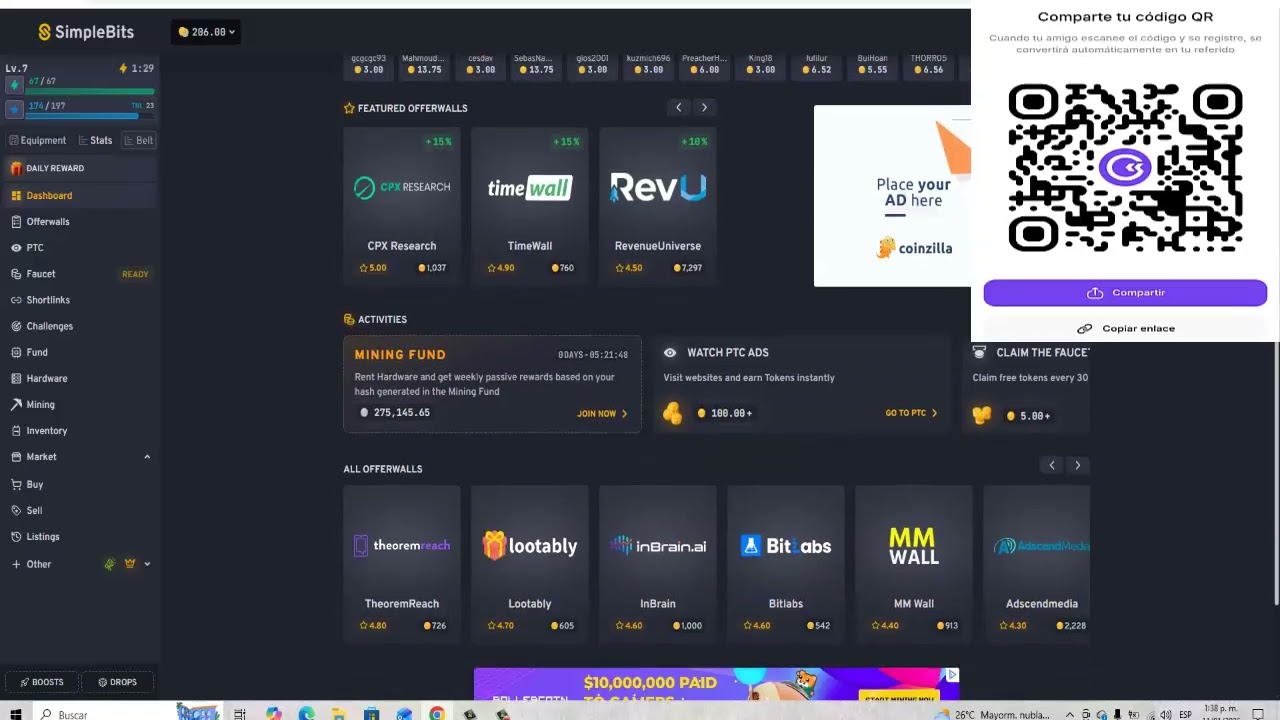This screenshot has width=1280, height=720.
Task: Open the Windows notification center icon
Action: click(x=1258, y=714)
